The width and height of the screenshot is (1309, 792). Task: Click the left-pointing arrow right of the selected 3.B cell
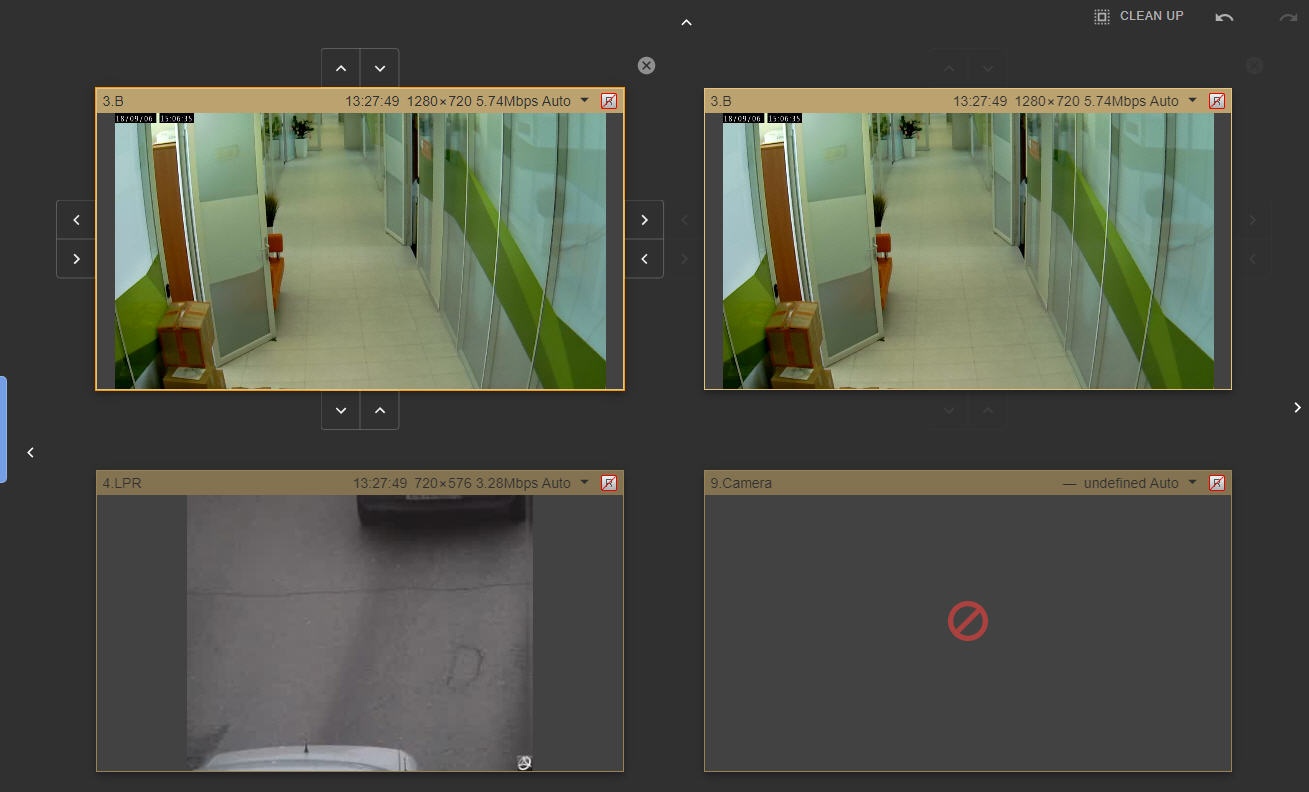pos(644,259)
